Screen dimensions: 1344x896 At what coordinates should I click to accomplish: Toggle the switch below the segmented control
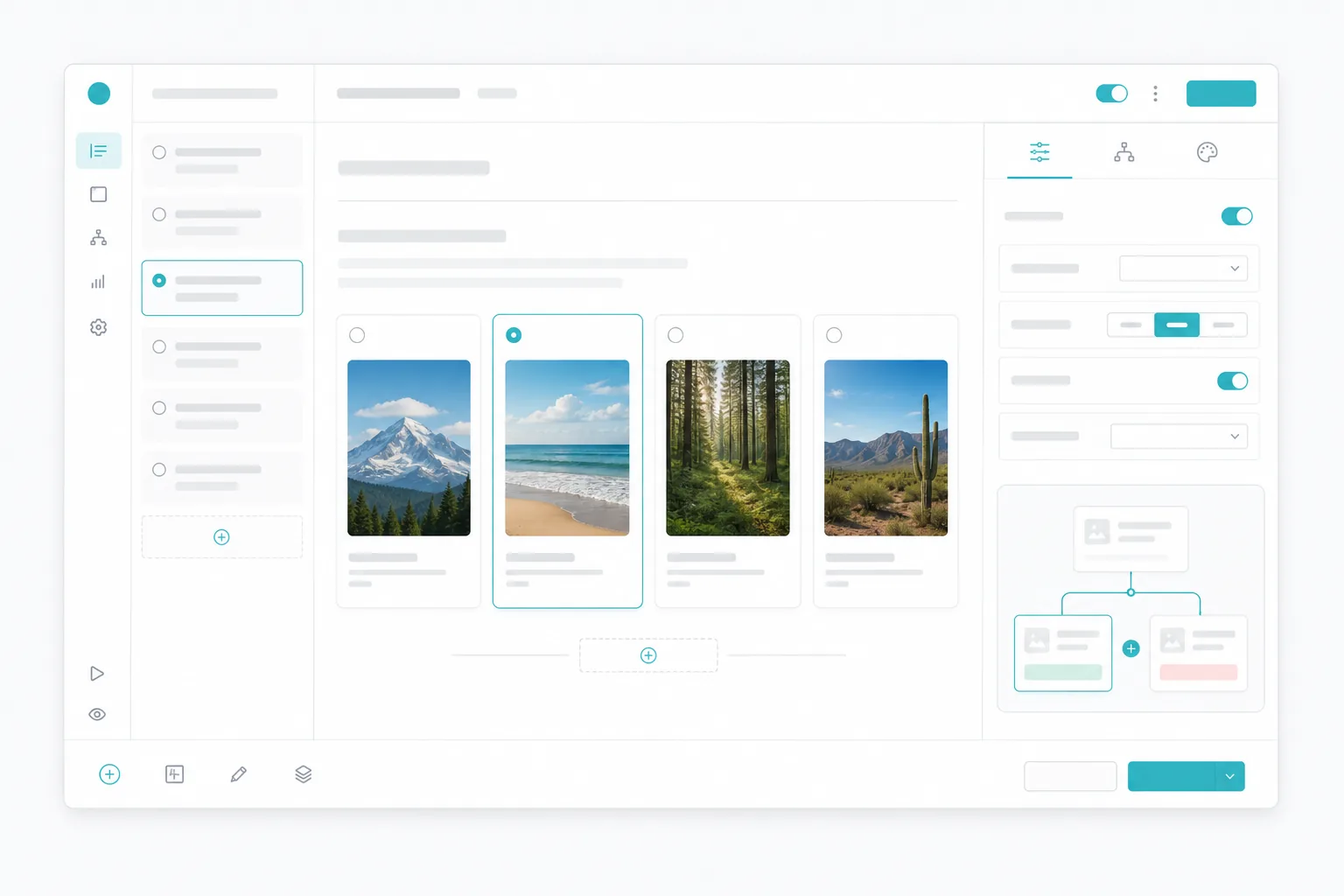[x=1233, y=381]
